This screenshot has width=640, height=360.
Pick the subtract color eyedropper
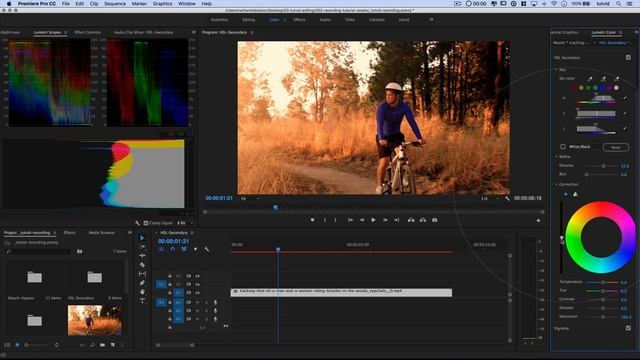[616, 78]
